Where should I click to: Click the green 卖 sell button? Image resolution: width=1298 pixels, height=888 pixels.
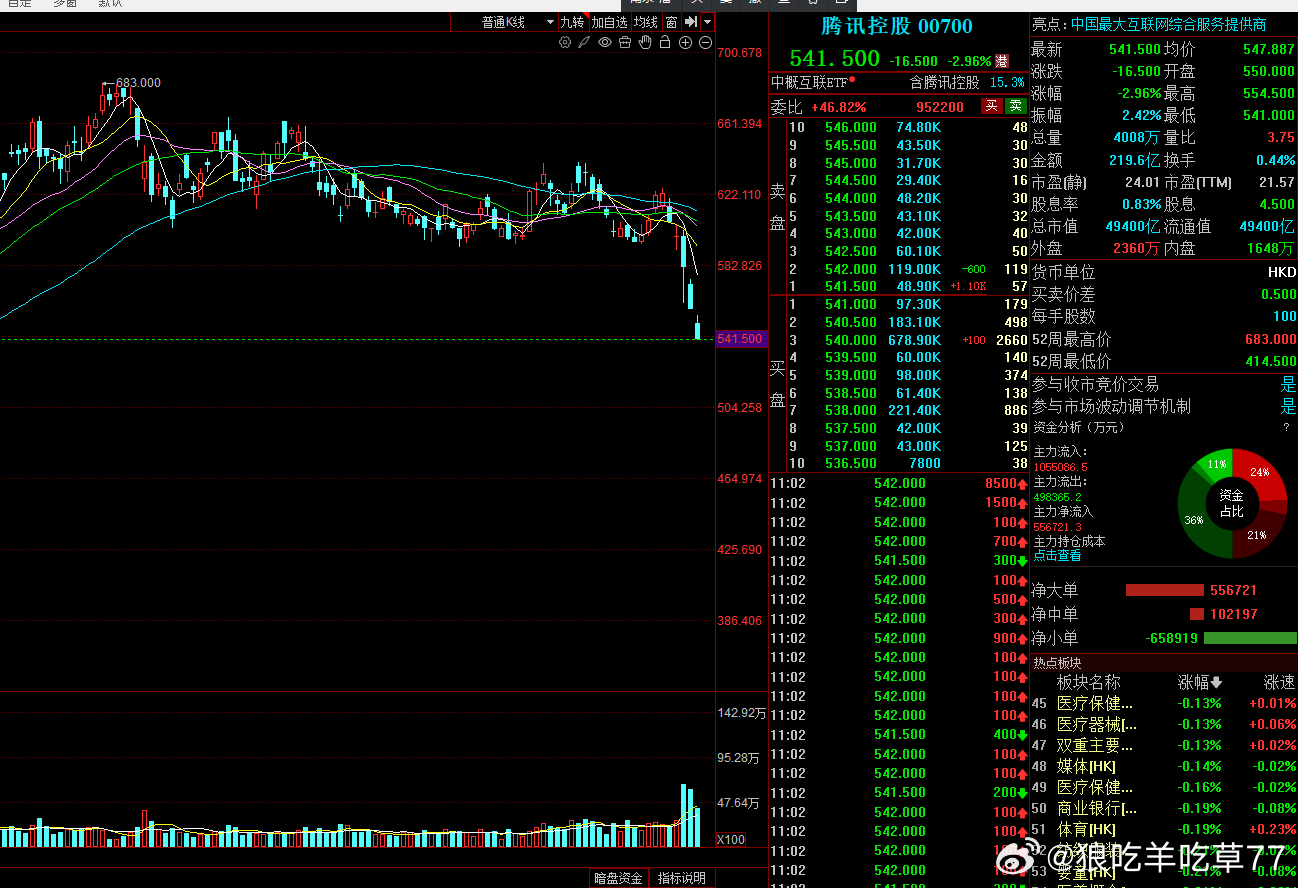[x=1016, y=106]
